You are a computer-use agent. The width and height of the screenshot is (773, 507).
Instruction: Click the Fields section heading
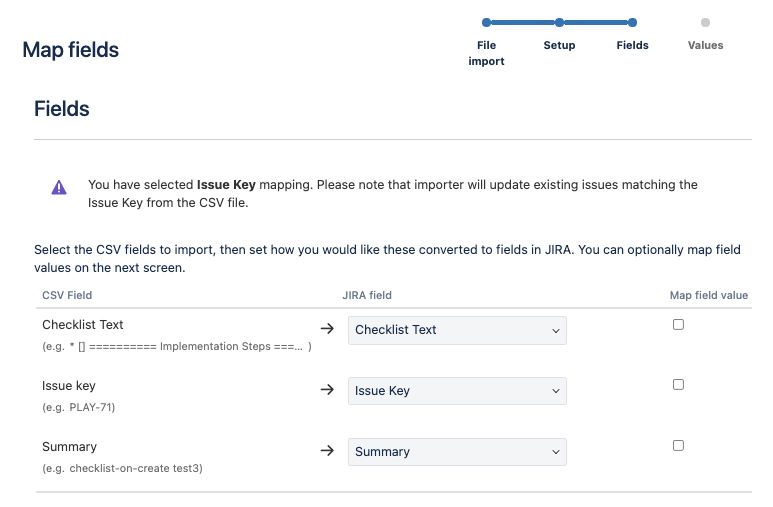(62, 109)
